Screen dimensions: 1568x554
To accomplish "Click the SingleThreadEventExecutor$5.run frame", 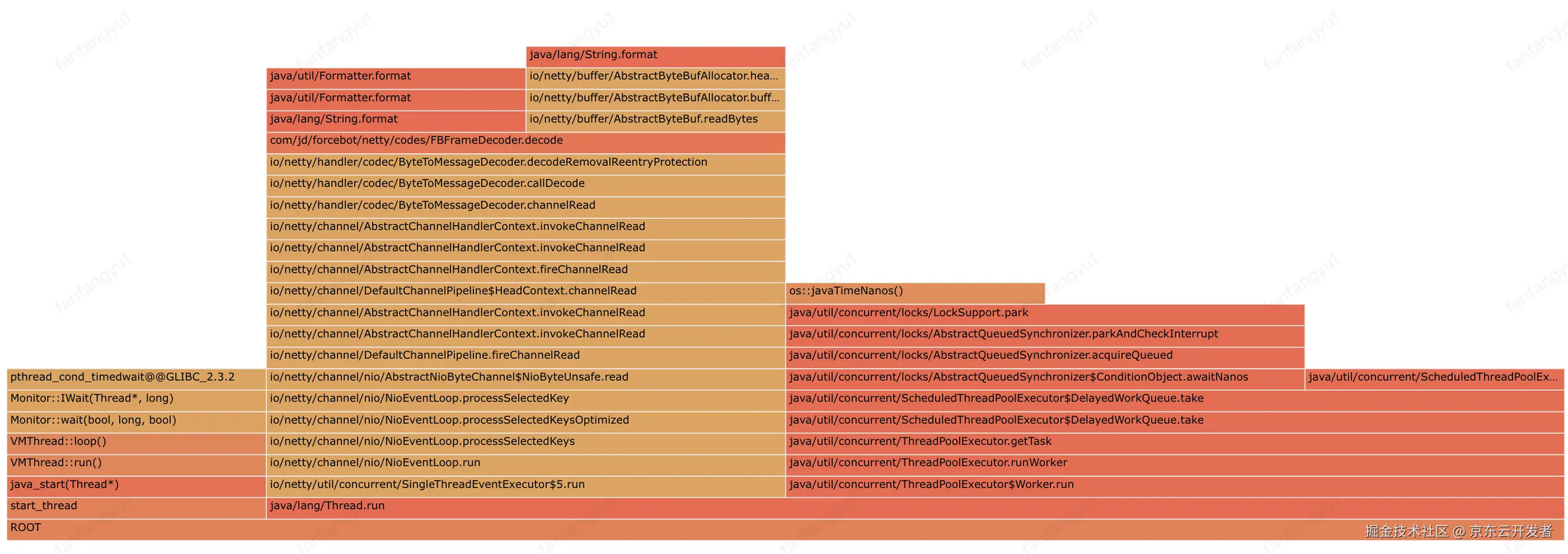I will pos(526,486).
